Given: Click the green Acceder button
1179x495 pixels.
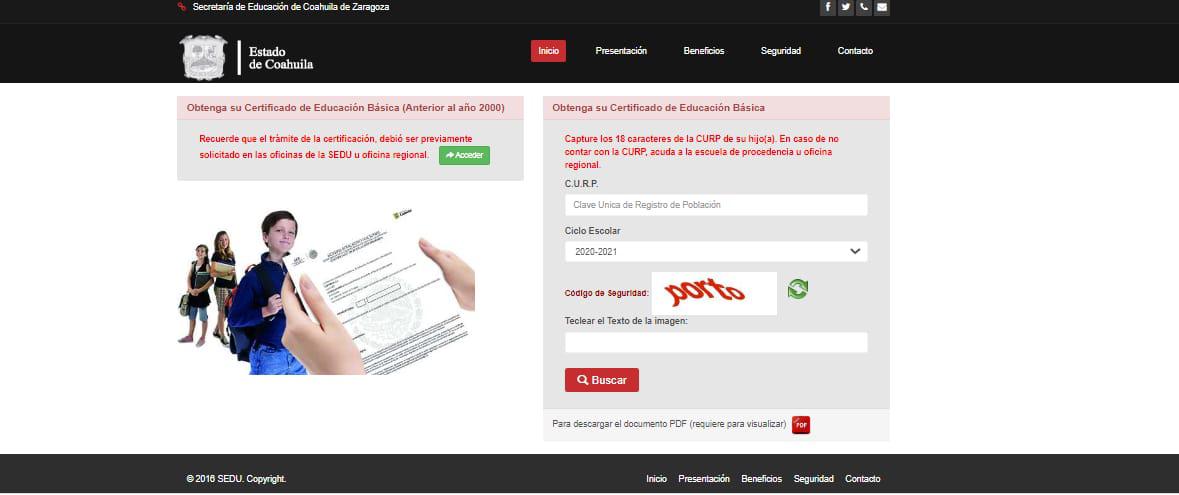Looking at the screenshot, I should [464, 156].
